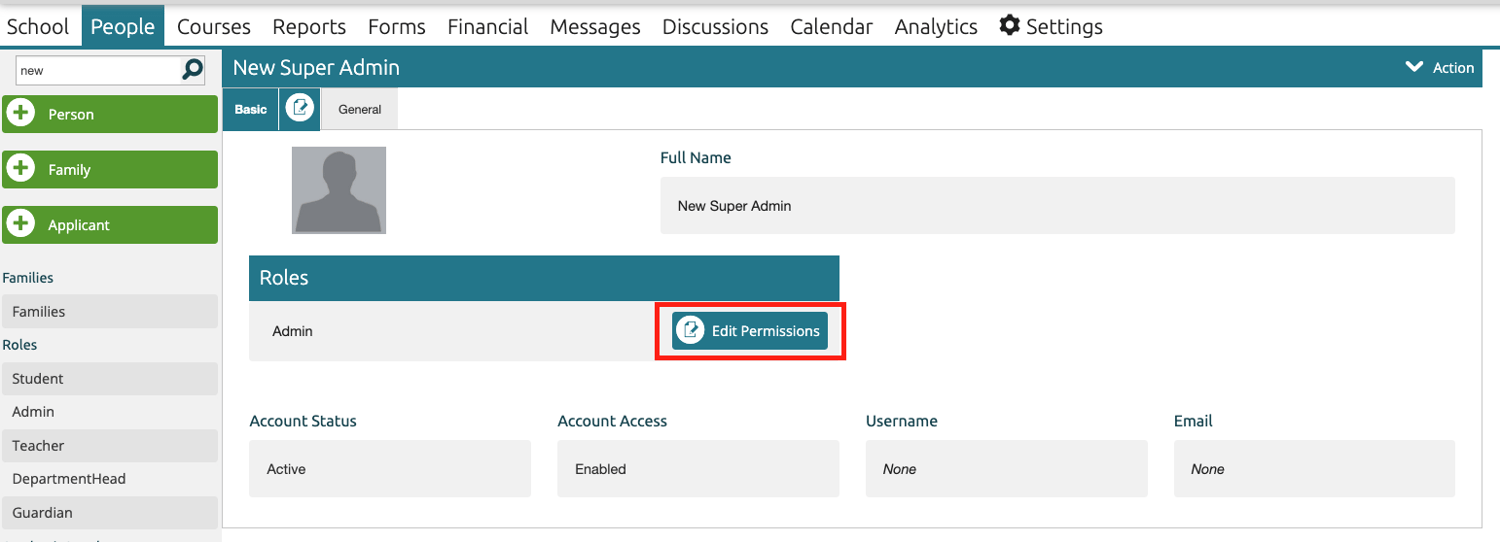Select the Basic tab
The image size is (1500, 542).
[251, 109]
